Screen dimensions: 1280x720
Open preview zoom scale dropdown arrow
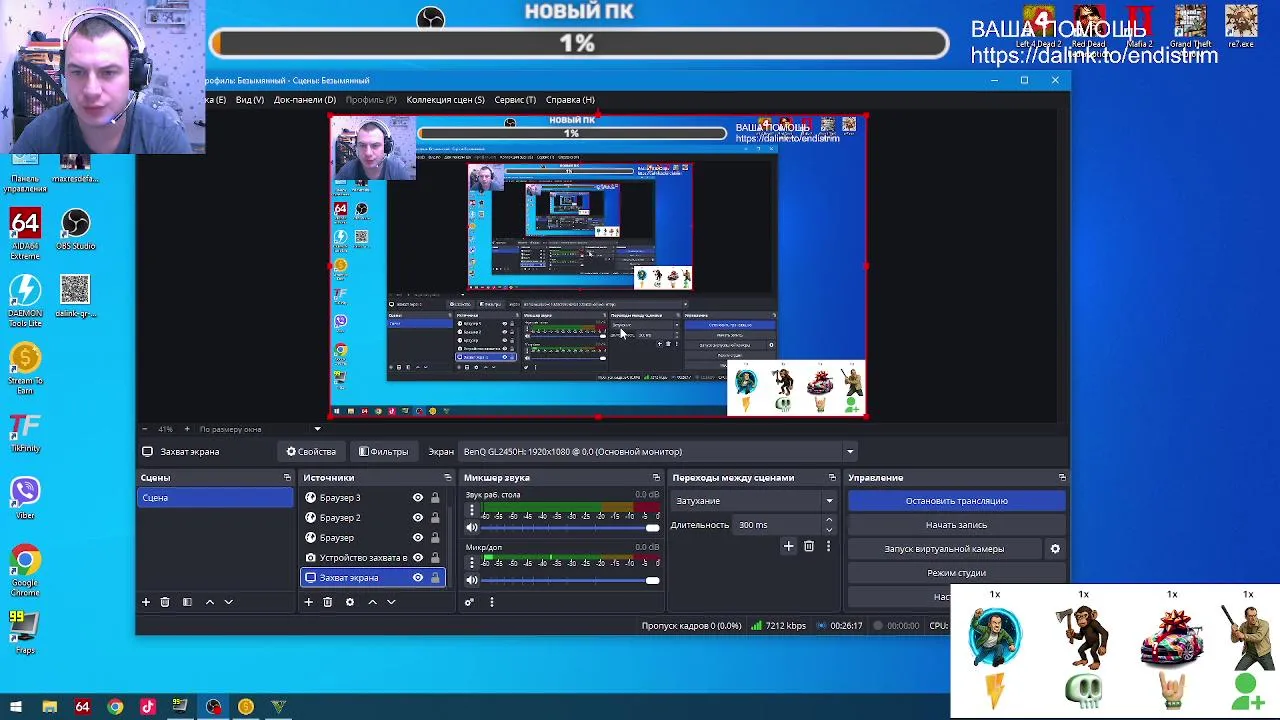(318, 429)
